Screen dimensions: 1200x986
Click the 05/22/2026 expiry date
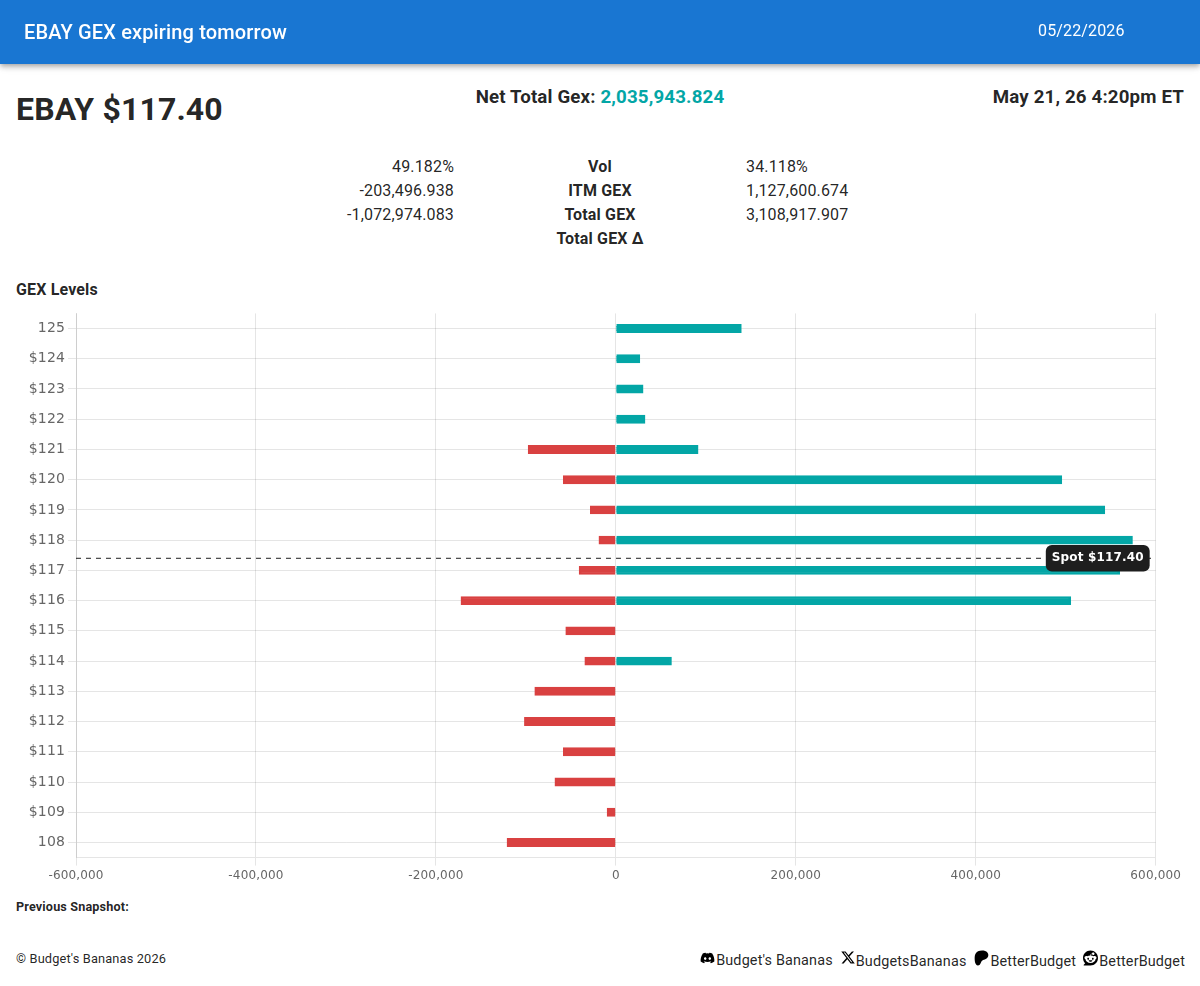(x=1081, y=31)
